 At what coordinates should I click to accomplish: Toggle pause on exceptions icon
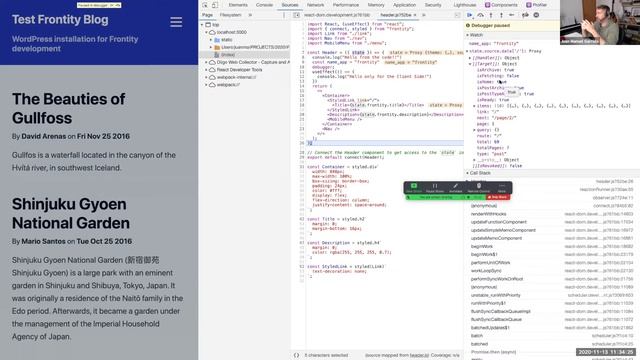[x=536, y=15]
